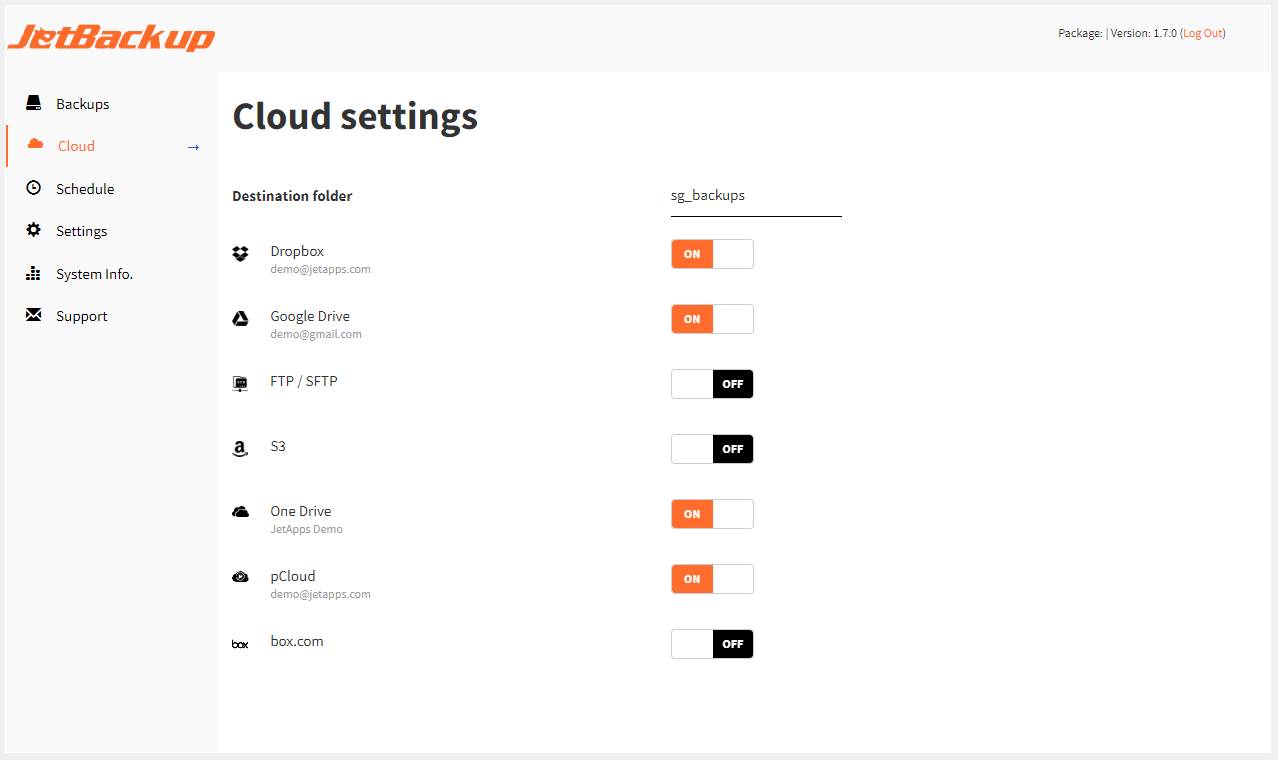Click the Google Drive service label
This screenshot has width=1278, height=760.
pos(310,316)
